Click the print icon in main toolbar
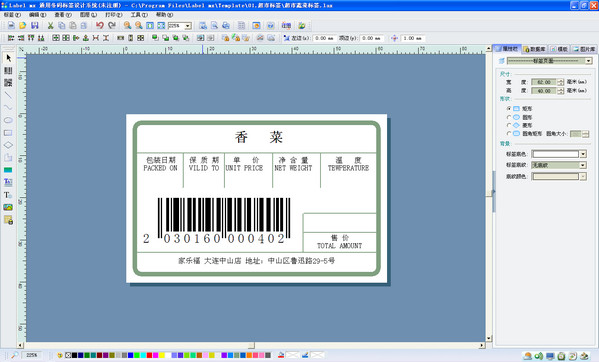 (226, 26)
